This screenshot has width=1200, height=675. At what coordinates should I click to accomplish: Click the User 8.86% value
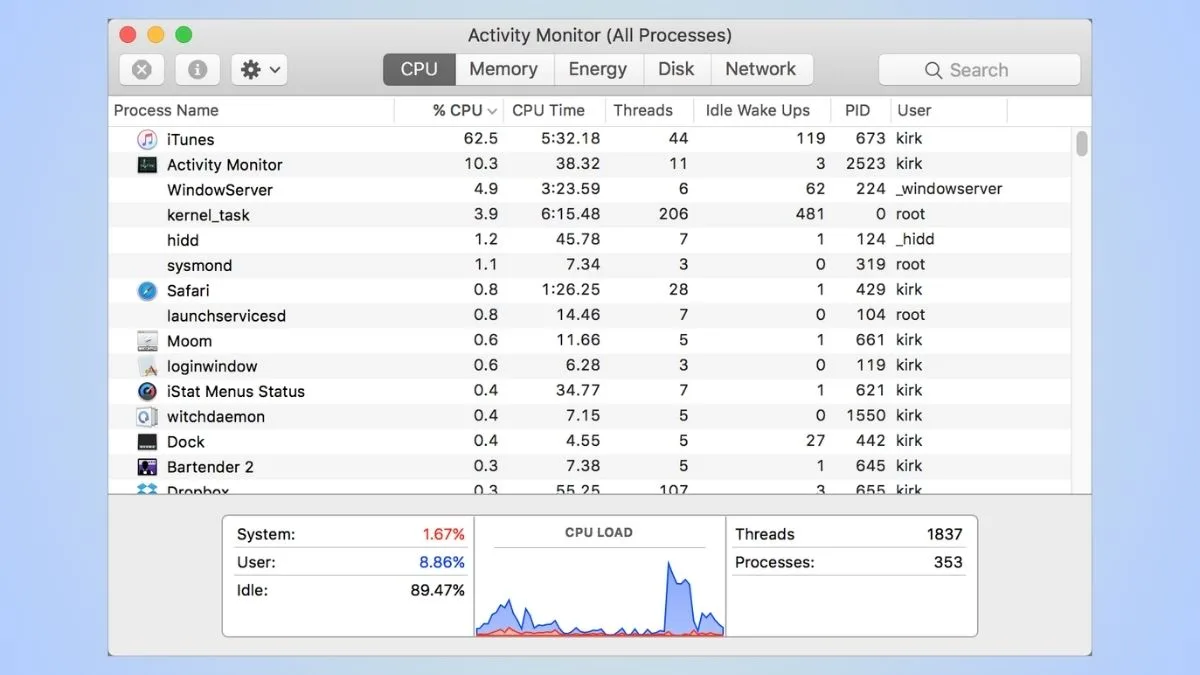[442, 563]
